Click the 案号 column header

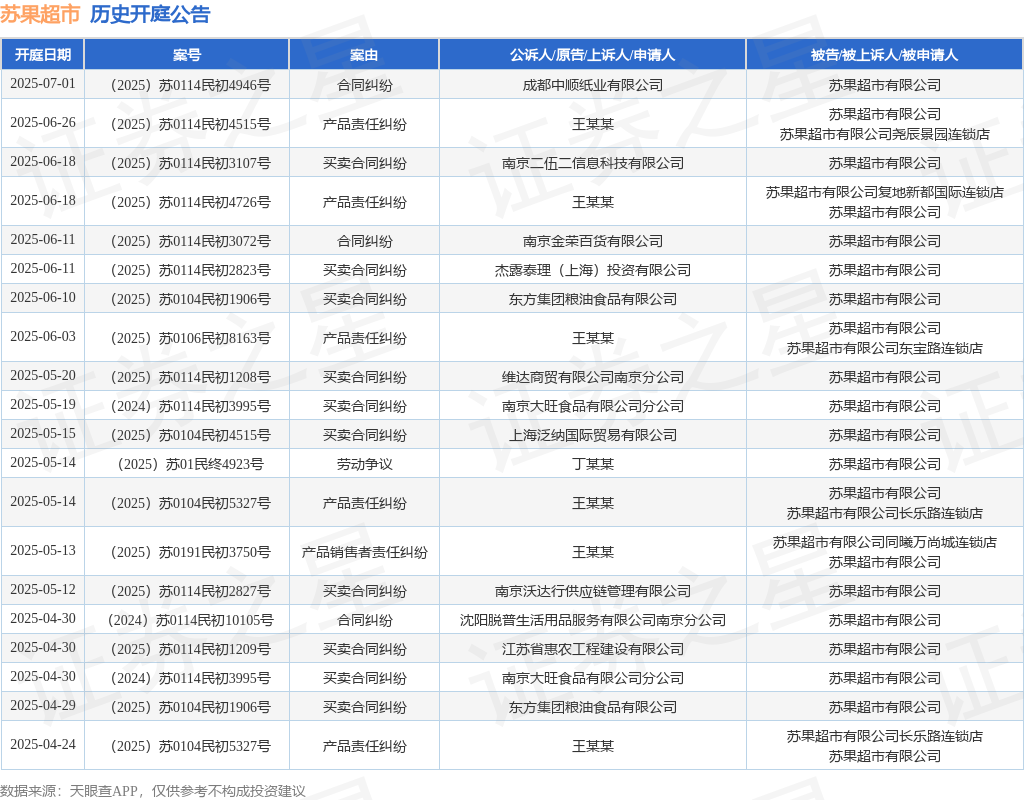(x=187, y=55)
